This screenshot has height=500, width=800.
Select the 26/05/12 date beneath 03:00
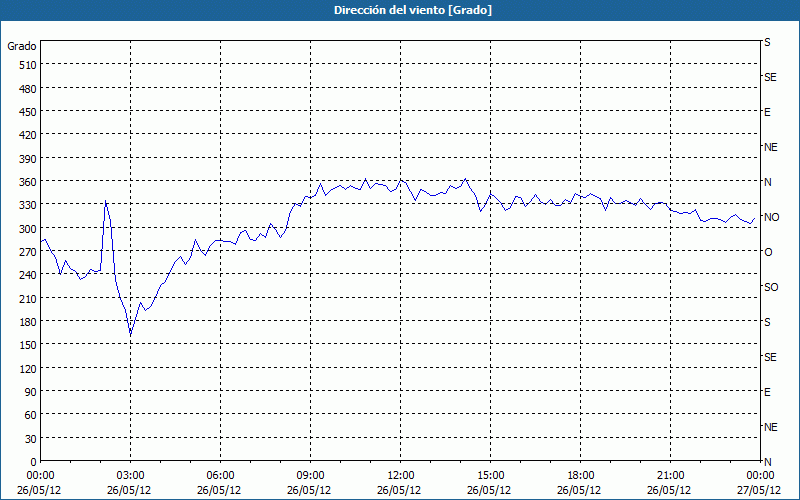tap(129, 490)
